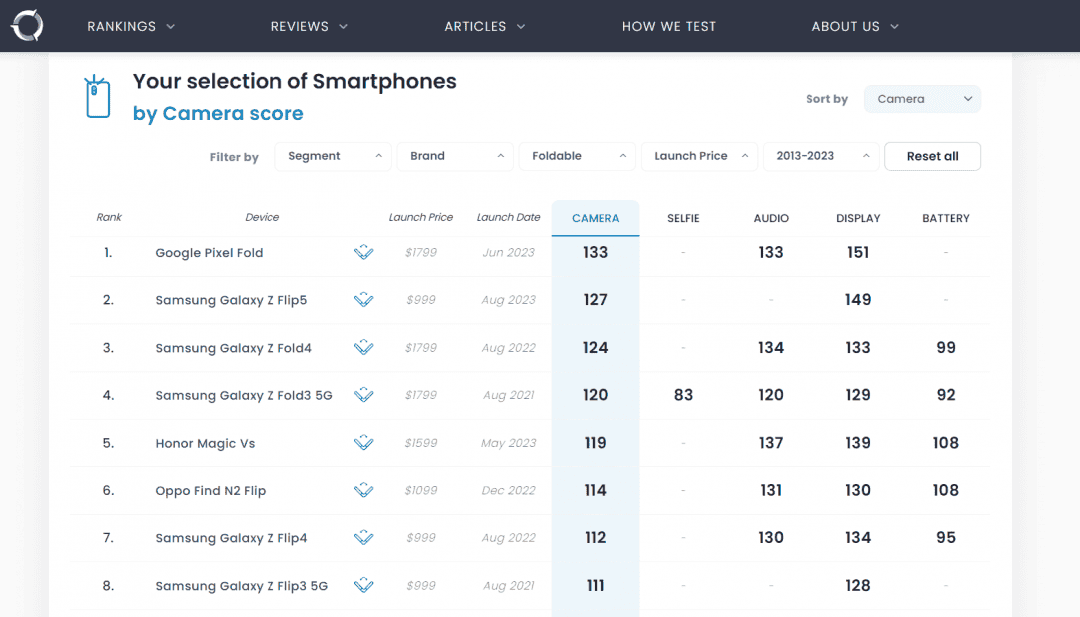Expand the 2013-2023 year range filter
The image size is (1080, 617).
(x=821, y=156)
